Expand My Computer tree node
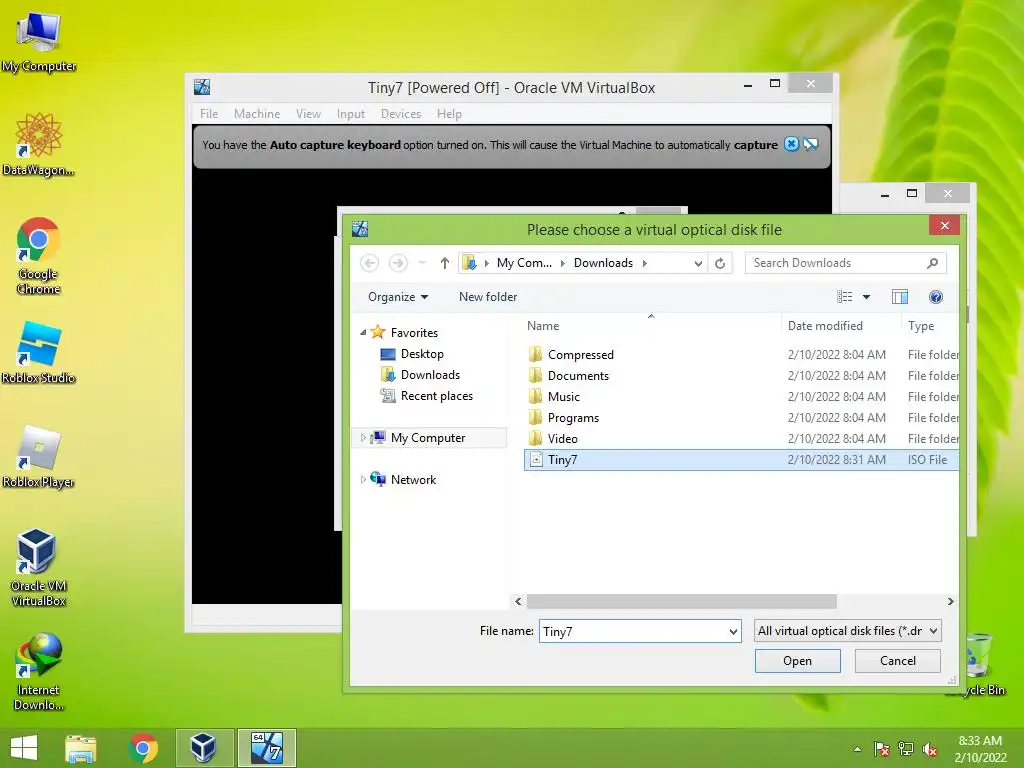The width and height of the screenshot is (1024, 768). click(363, 438)
